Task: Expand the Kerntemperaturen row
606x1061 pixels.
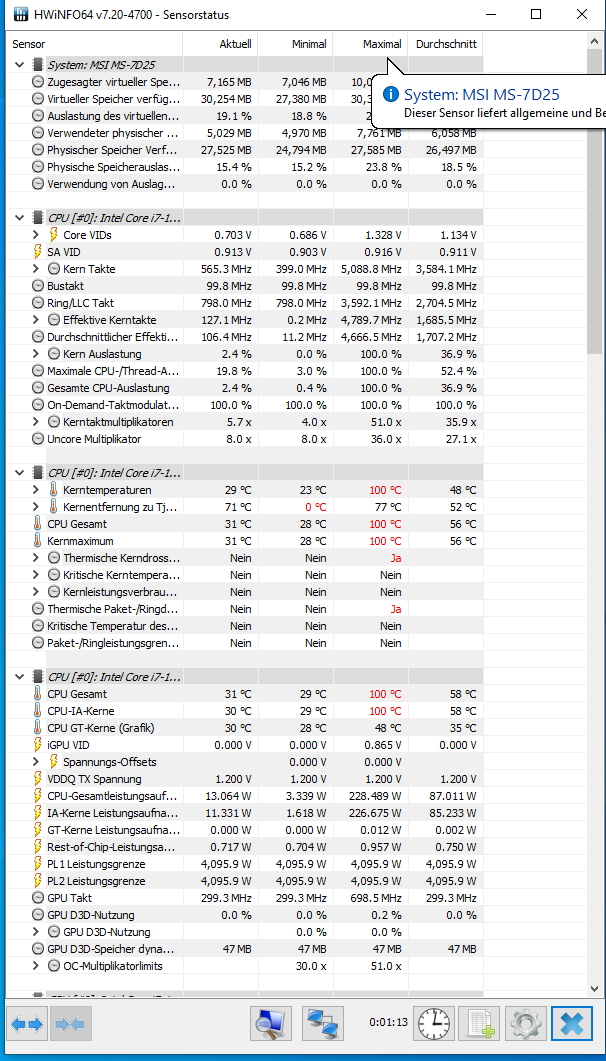Action: click(x=36, y=490)
